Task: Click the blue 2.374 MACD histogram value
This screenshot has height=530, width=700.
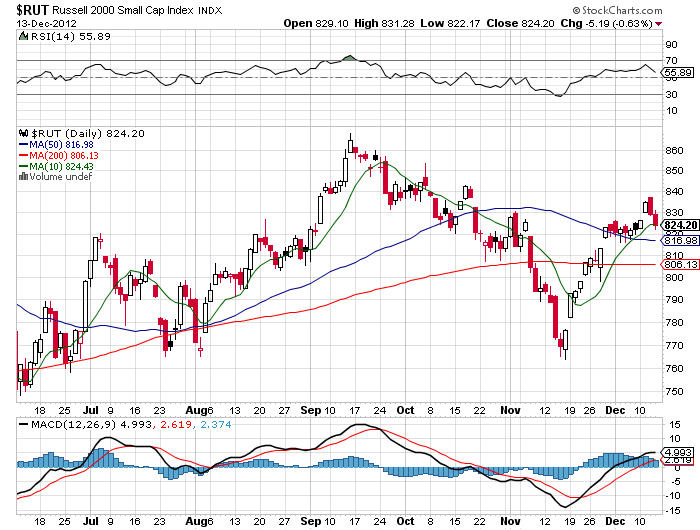Action: tap(216, 424)
